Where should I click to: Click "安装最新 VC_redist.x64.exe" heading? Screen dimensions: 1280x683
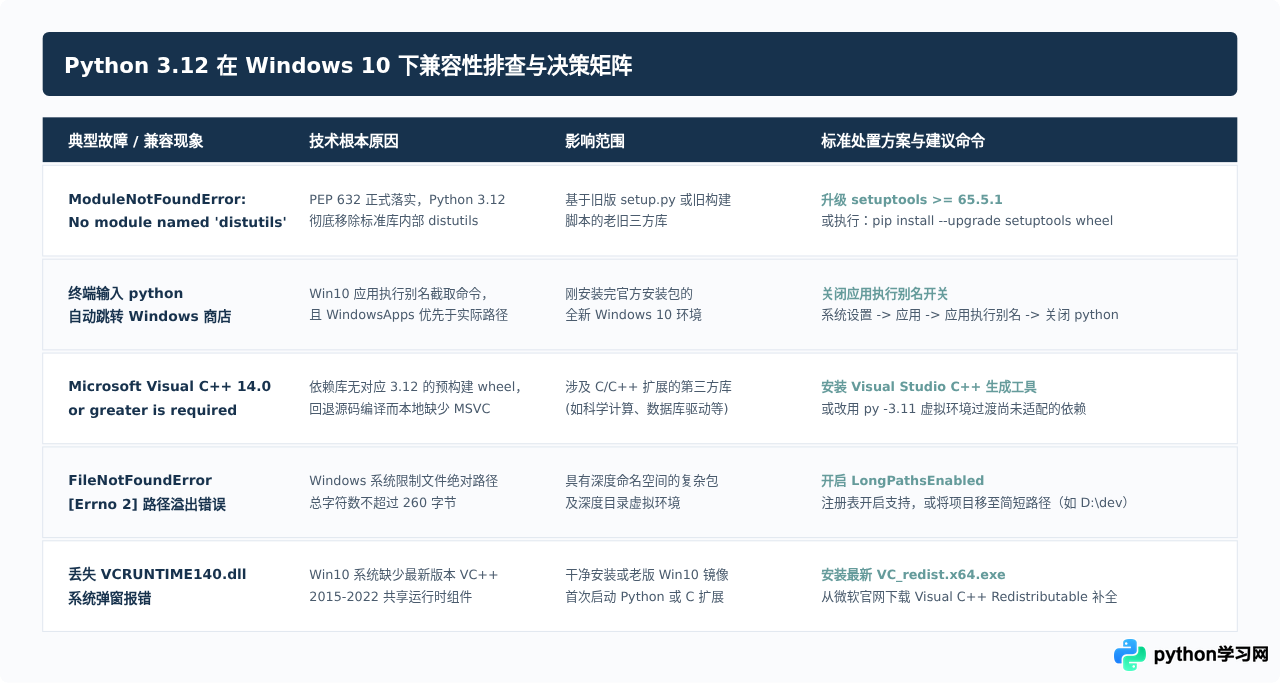click(913, 575)
